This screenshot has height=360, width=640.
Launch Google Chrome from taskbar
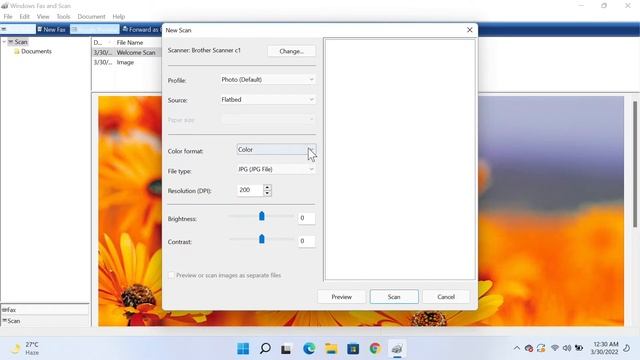(x=375, y=349)
